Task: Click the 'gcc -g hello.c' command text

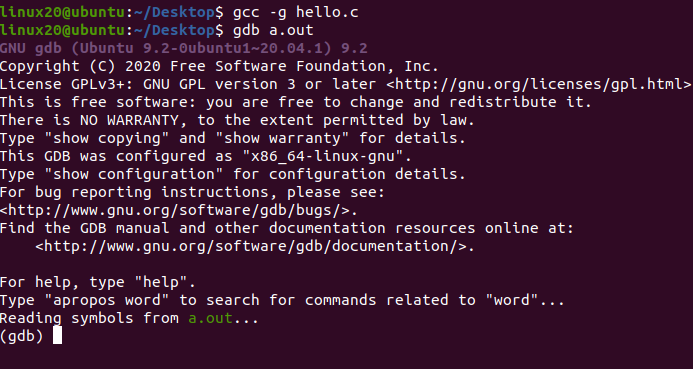Action: pyautogui.click(x=295, y=12)
